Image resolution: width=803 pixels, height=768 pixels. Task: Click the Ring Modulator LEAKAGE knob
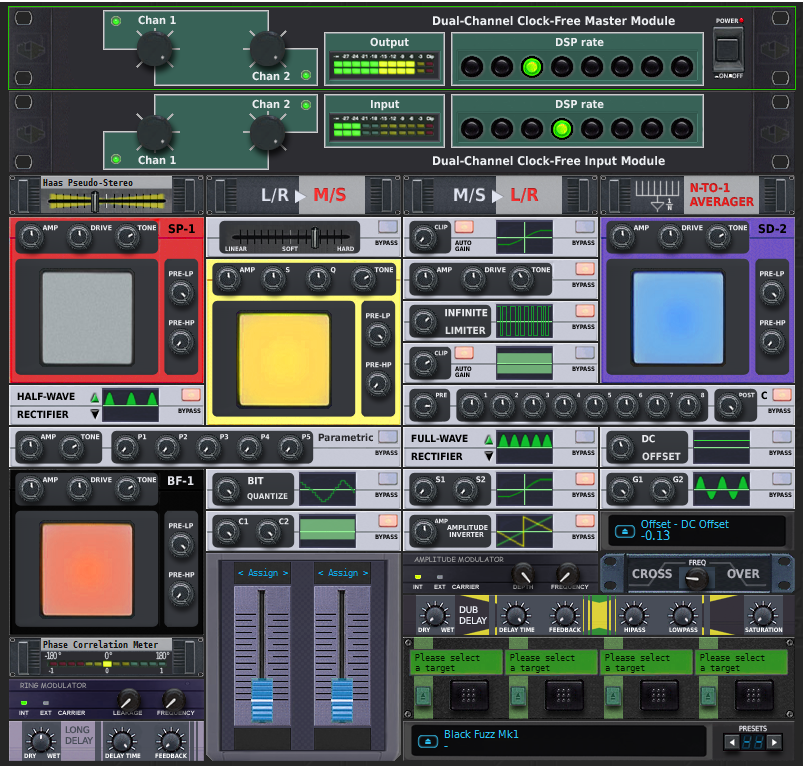(x=127, y=699)
